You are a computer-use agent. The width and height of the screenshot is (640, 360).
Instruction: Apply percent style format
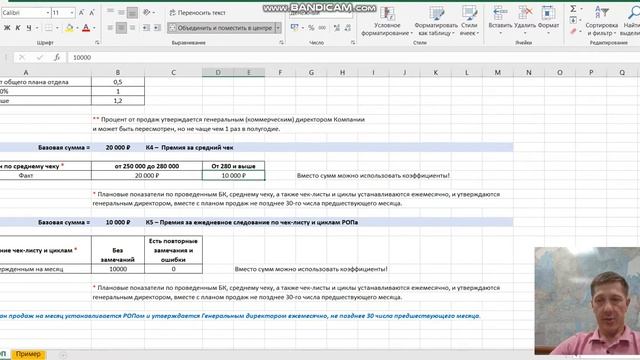click(x=311, y=28)
